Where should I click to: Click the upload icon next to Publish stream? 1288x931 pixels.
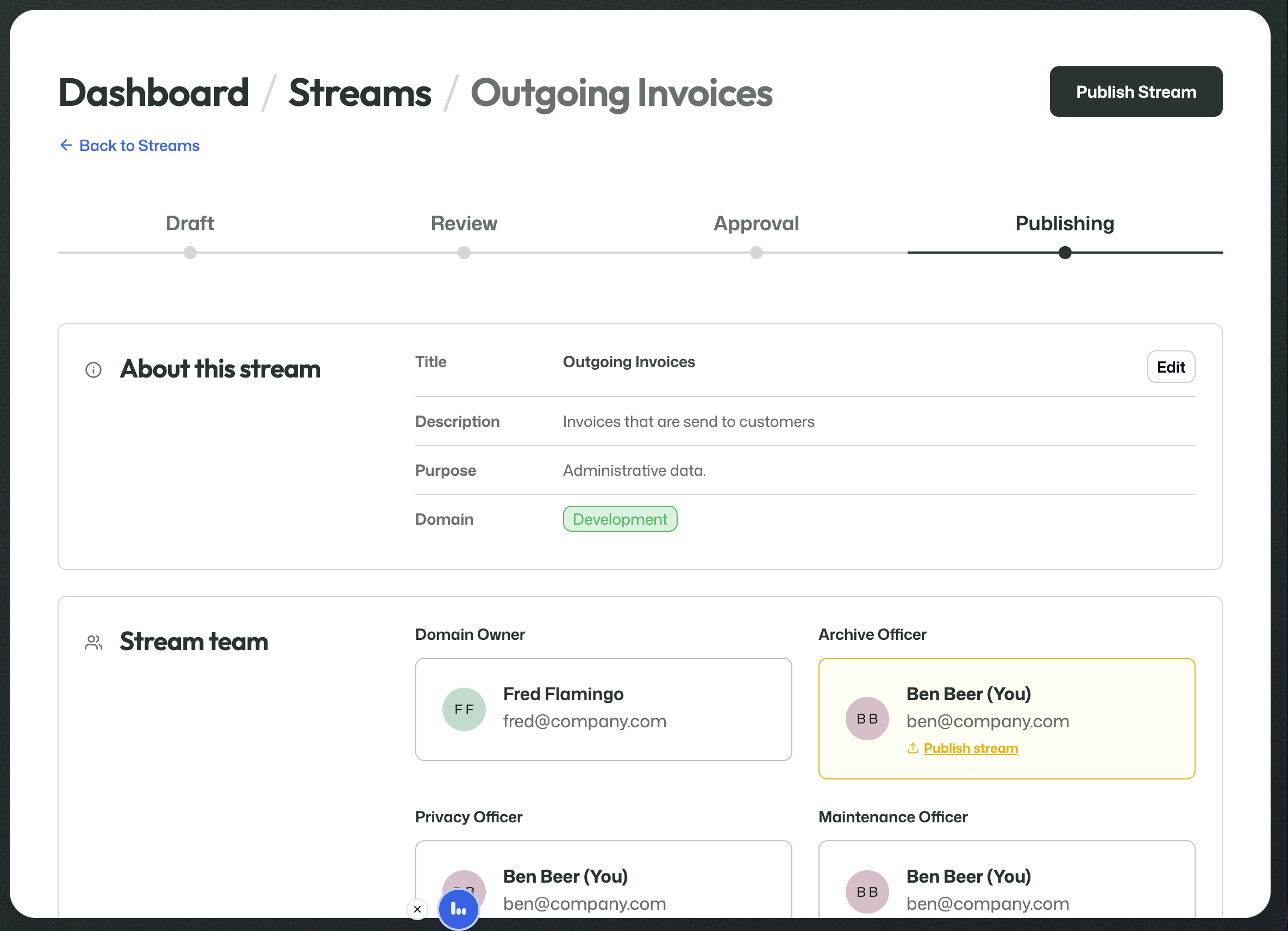[912, 748]
